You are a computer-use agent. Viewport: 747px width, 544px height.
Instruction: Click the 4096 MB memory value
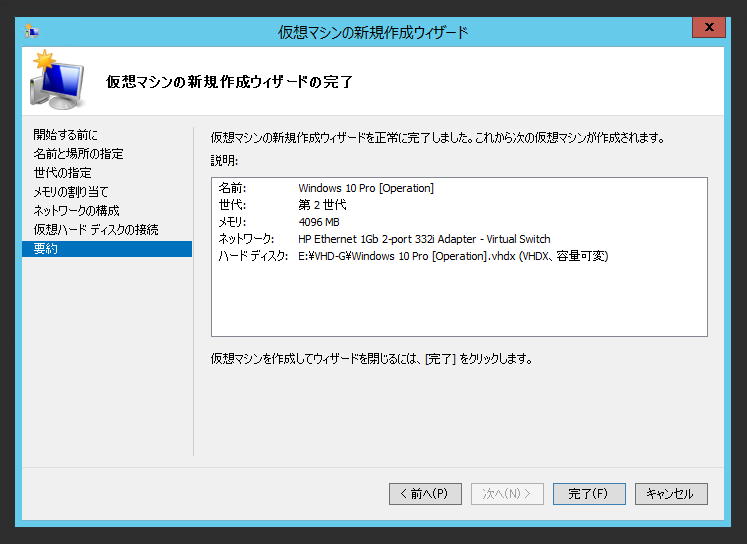coord(319,222)
